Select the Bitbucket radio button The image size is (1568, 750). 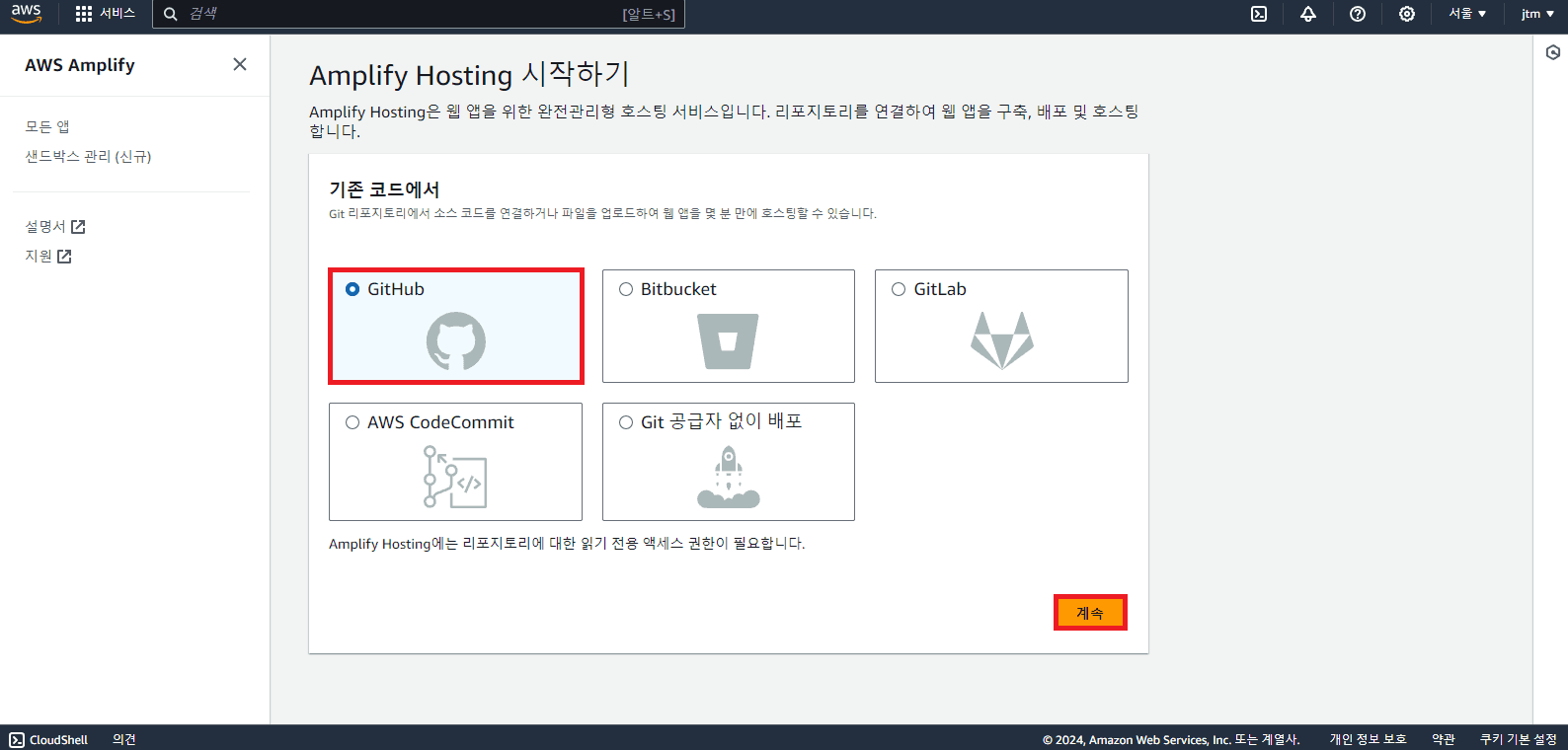[x=626, y=289]
